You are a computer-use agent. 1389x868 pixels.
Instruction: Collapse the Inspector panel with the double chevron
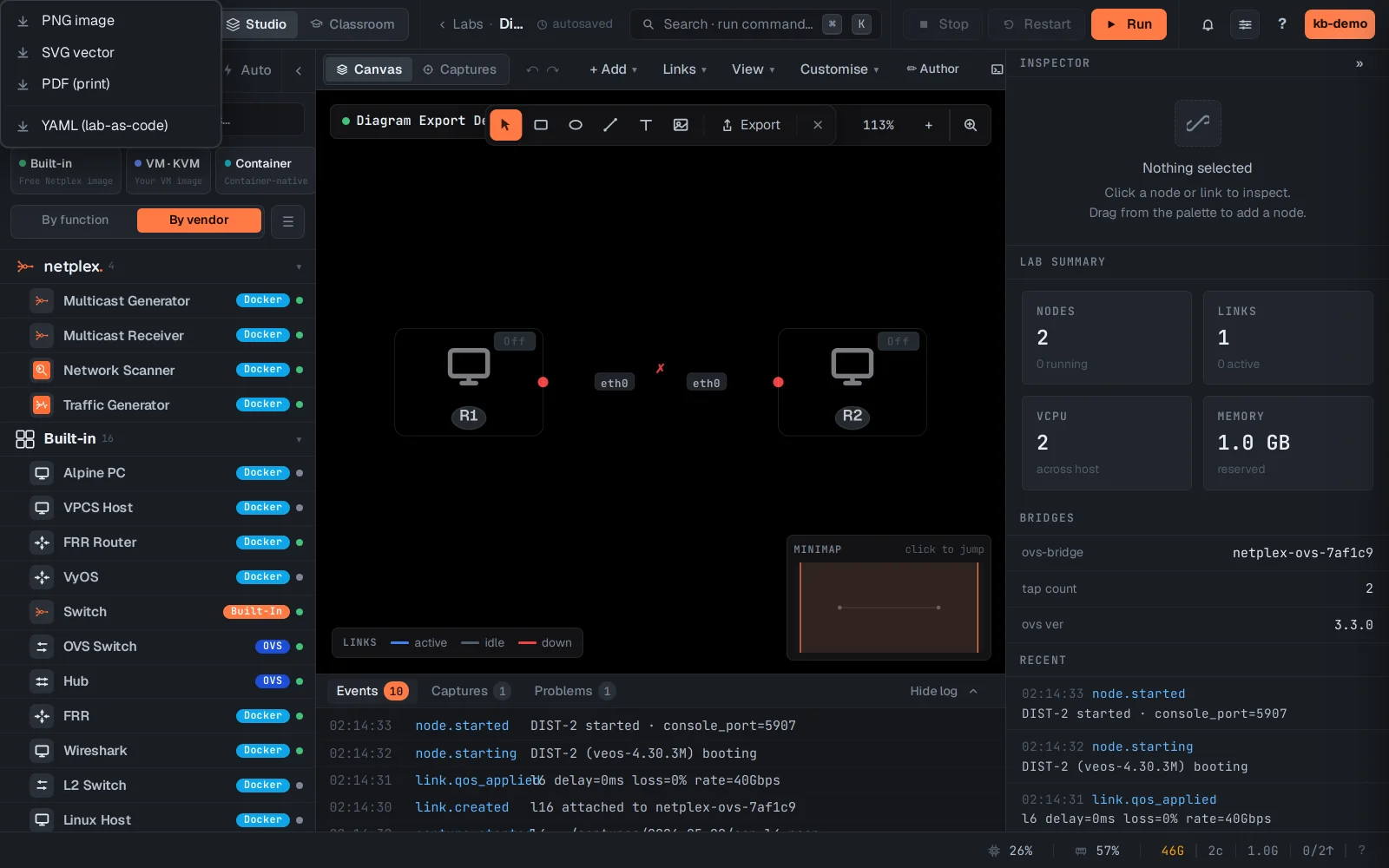[1359, 63]
